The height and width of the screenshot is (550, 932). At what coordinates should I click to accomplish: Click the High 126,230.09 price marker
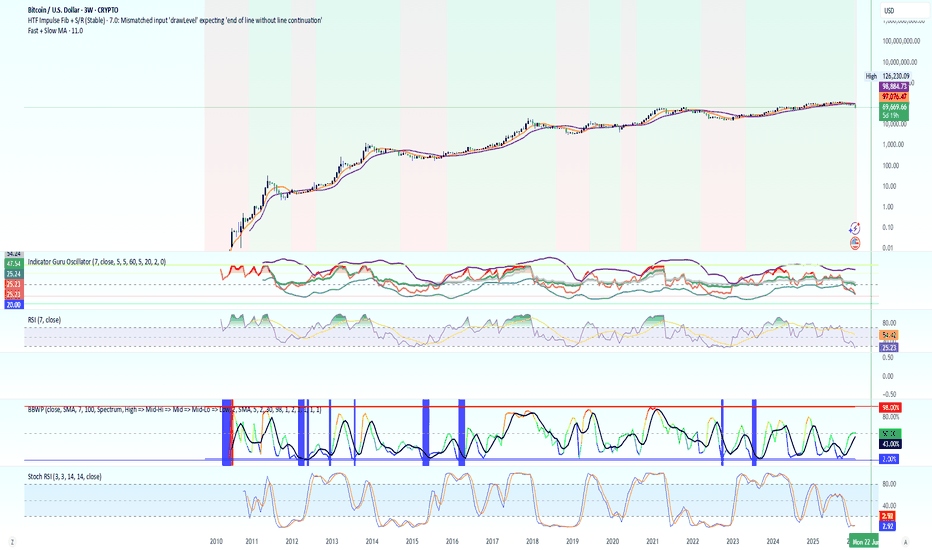pos(887,76)
